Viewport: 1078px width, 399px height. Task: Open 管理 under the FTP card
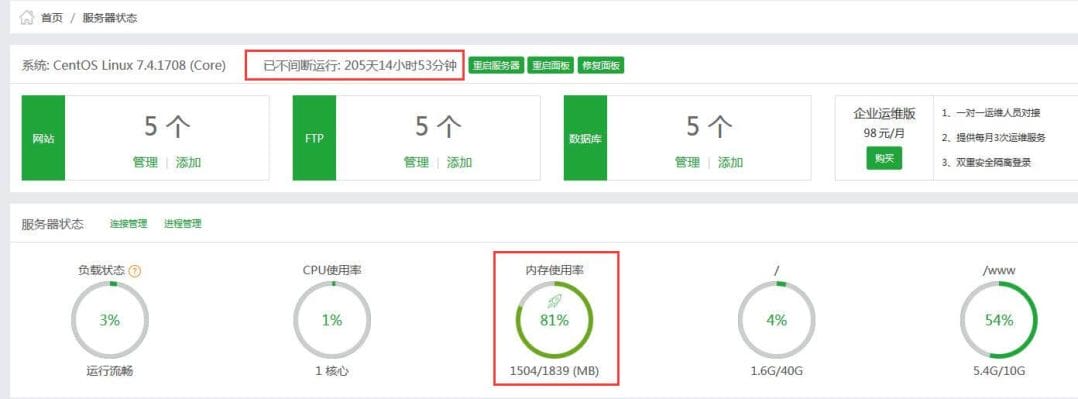click(x=416, y=163)
